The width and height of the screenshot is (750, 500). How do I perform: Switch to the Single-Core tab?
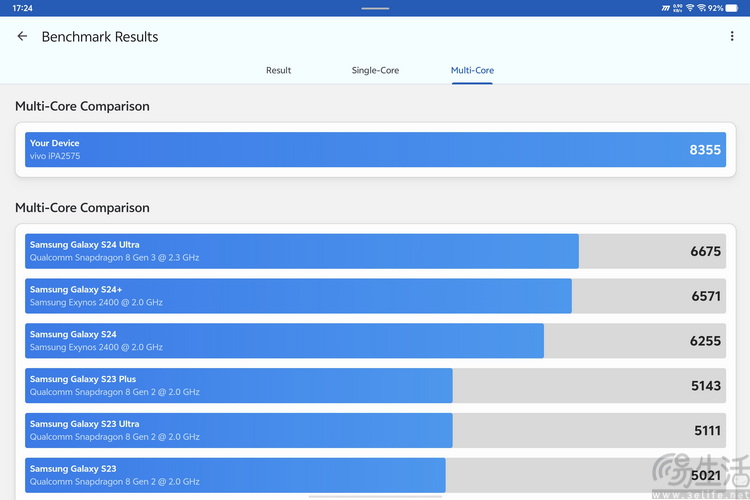(375, 70)
